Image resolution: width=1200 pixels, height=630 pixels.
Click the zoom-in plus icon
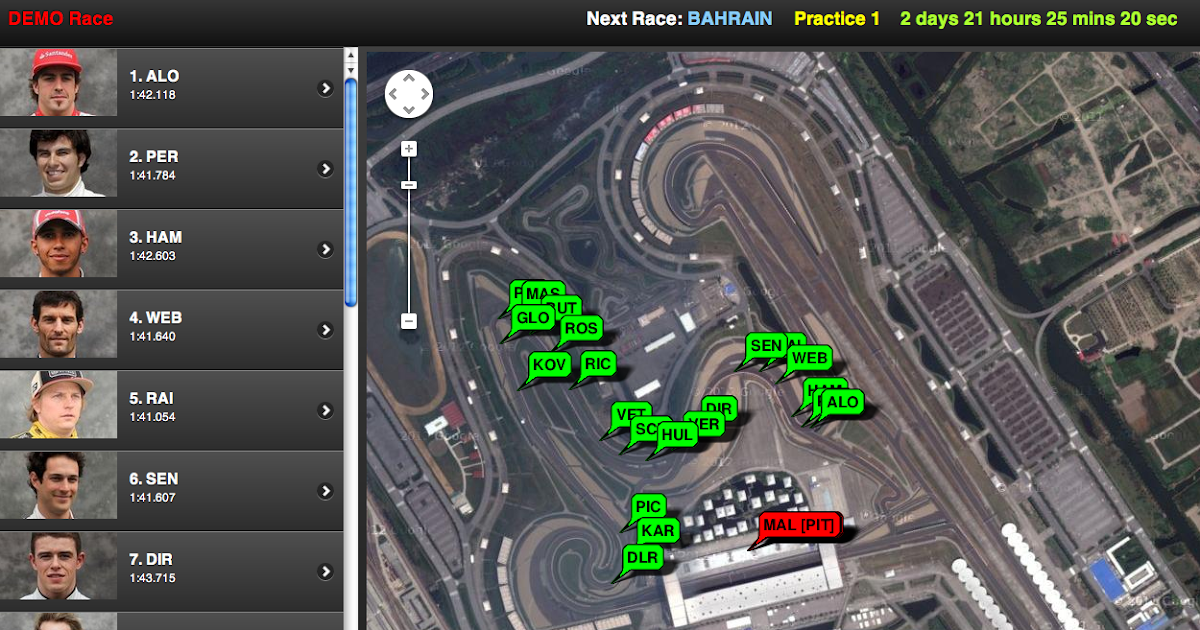pyautogui.click(x=410, y=148)
